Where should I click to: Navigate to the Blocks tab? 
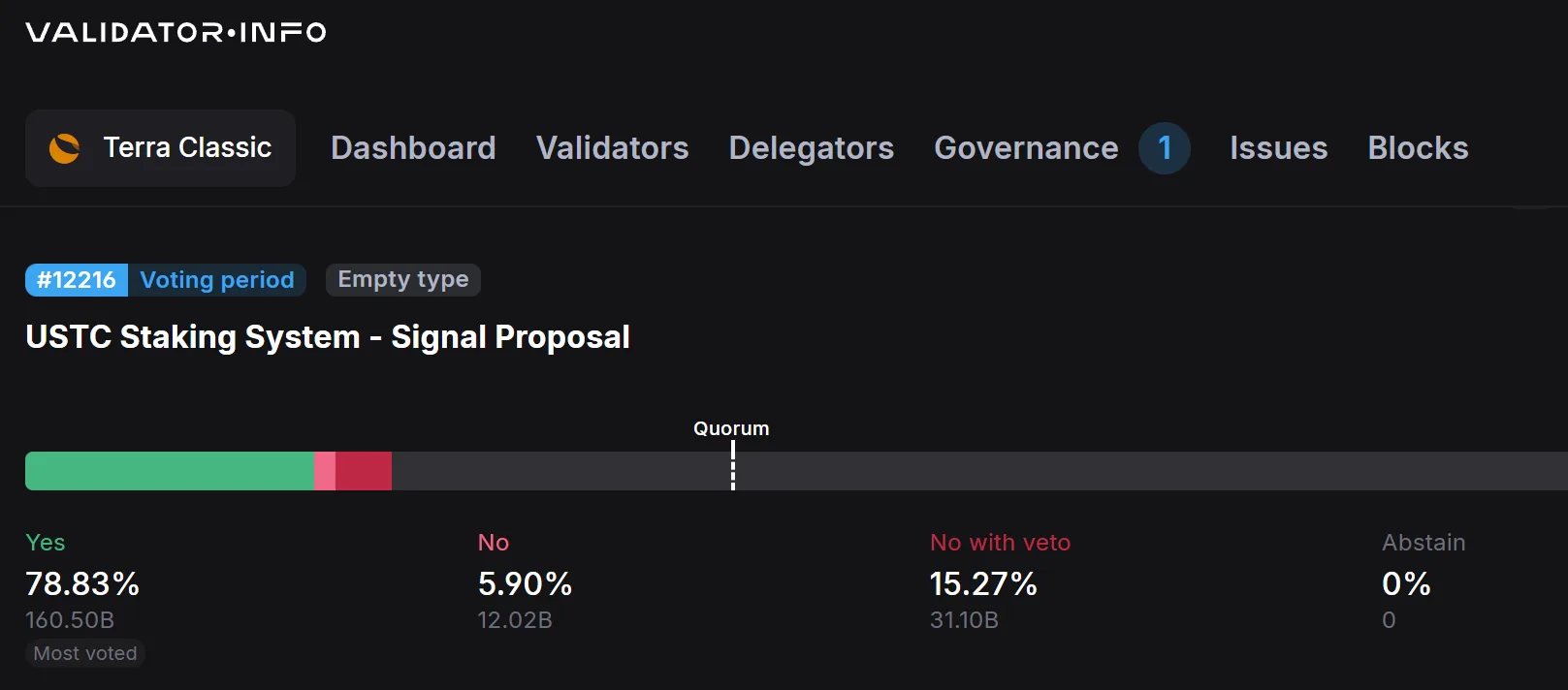coord(1418,148)
